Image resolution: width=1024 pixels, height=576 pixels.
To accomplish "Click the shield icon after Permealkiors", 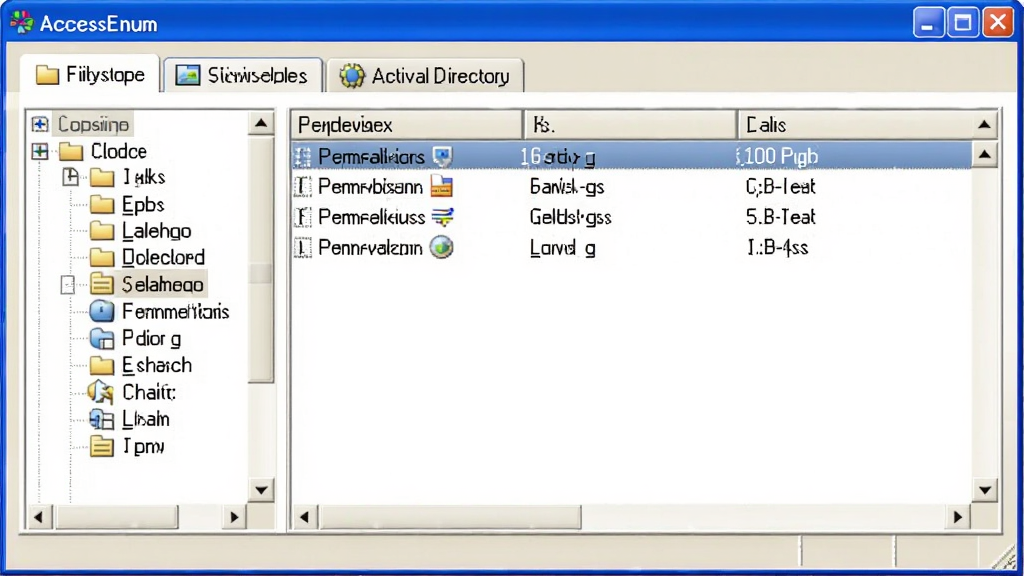I will [443, 156].
